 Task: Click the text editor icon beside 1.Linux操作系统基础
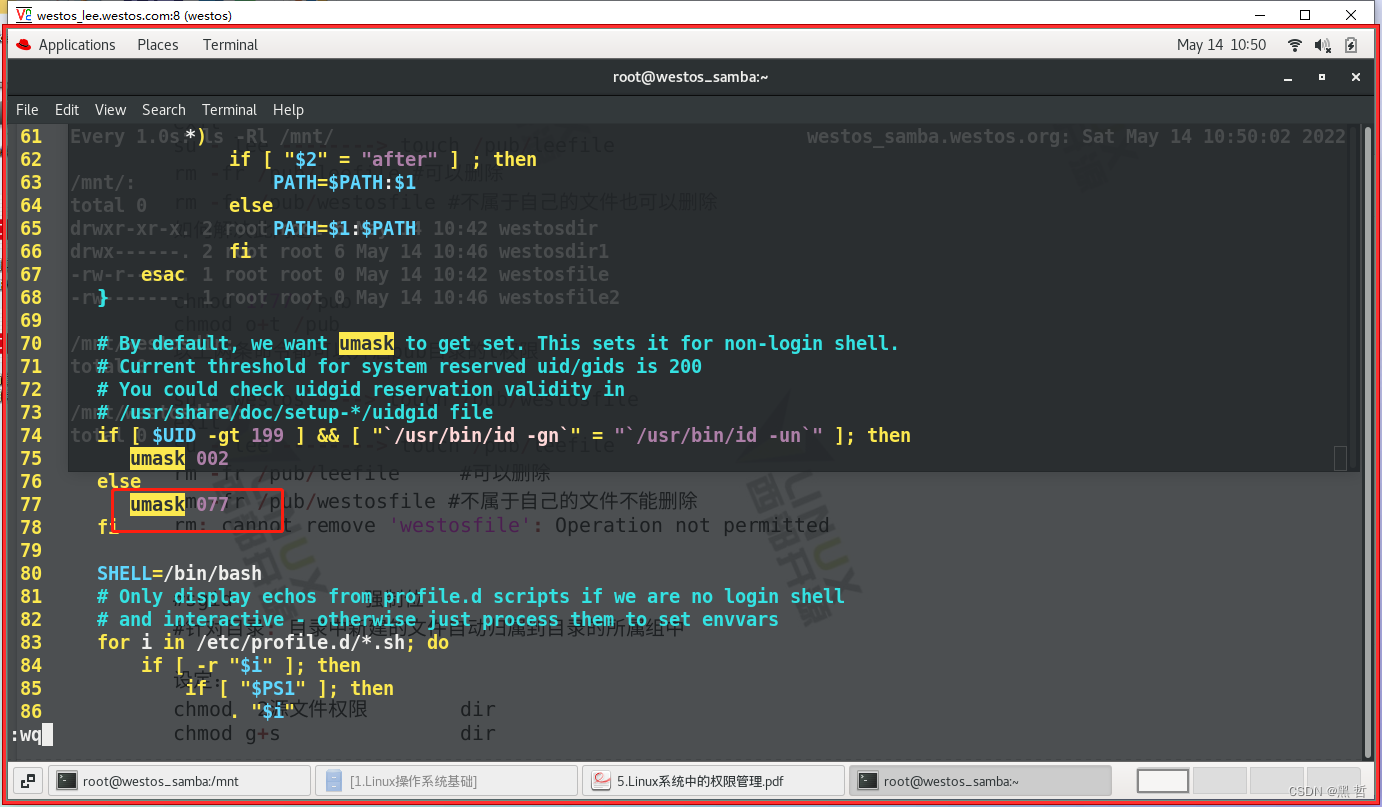pos(333,780)
